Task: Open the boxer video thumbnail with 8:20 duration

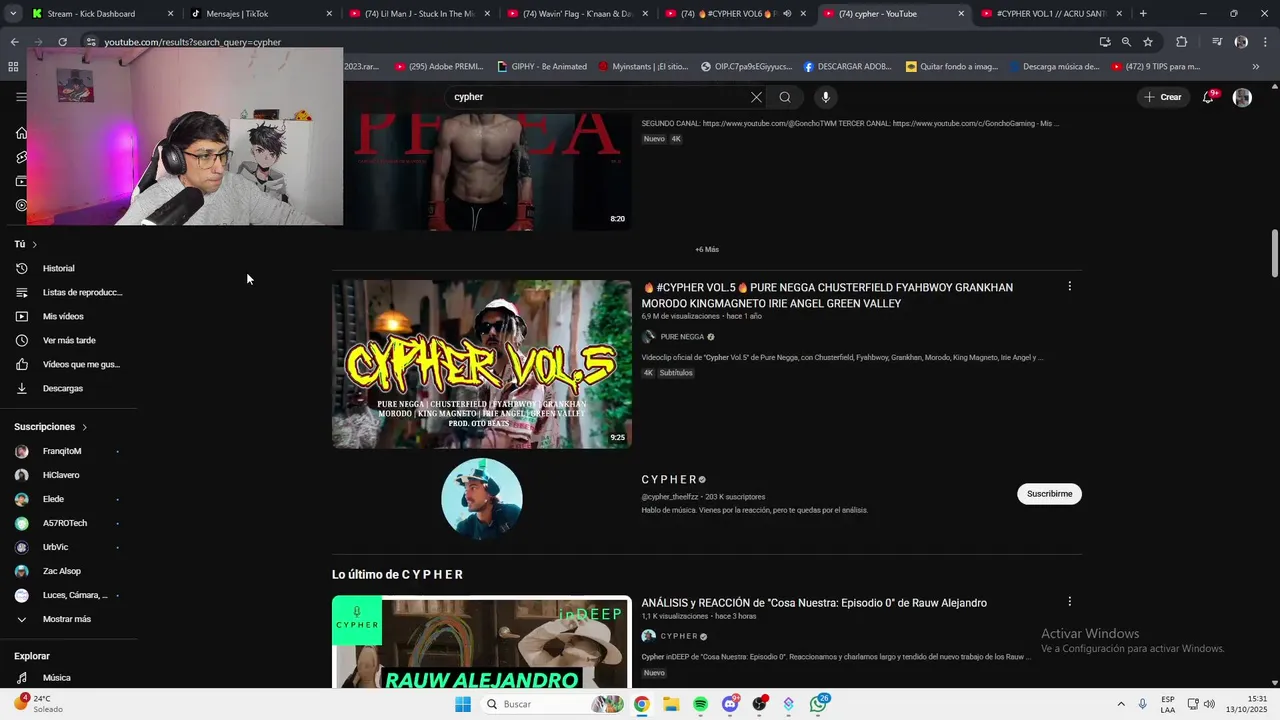Action: [x=488, y=170]
